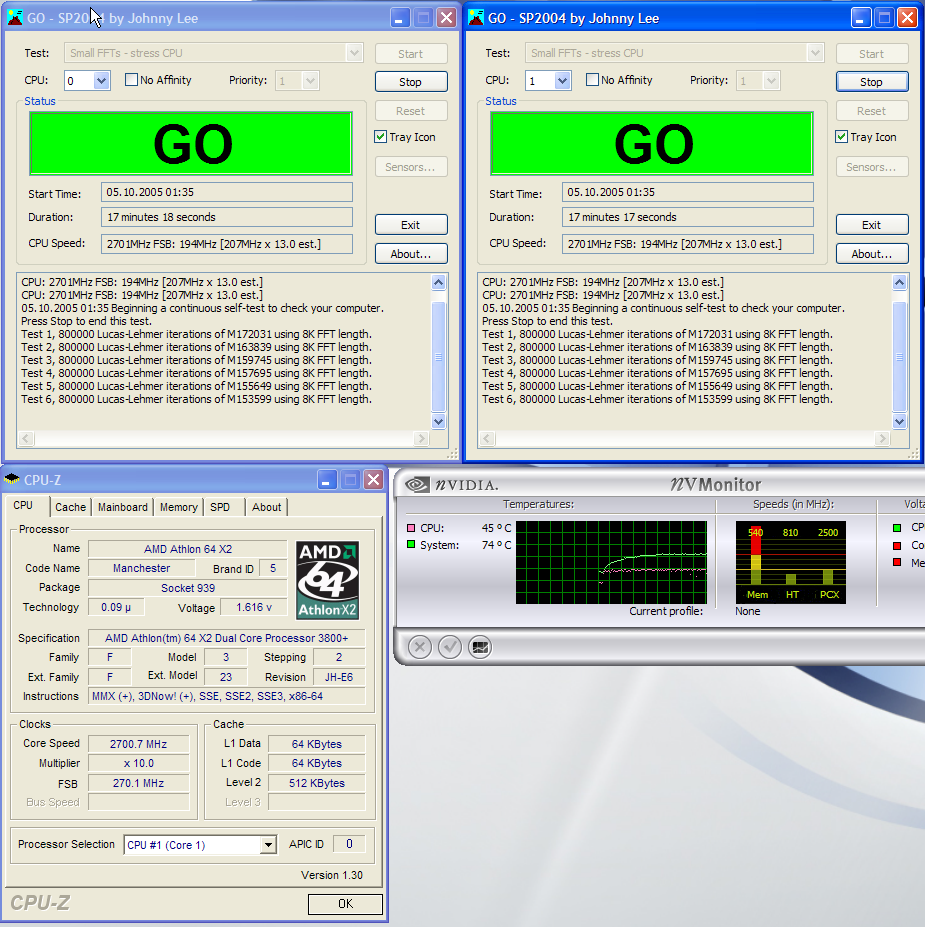Stop the stress test in left SP2004 window
Image resolution: width=925 pixels, height=927 pixels.
pos(411,82)
